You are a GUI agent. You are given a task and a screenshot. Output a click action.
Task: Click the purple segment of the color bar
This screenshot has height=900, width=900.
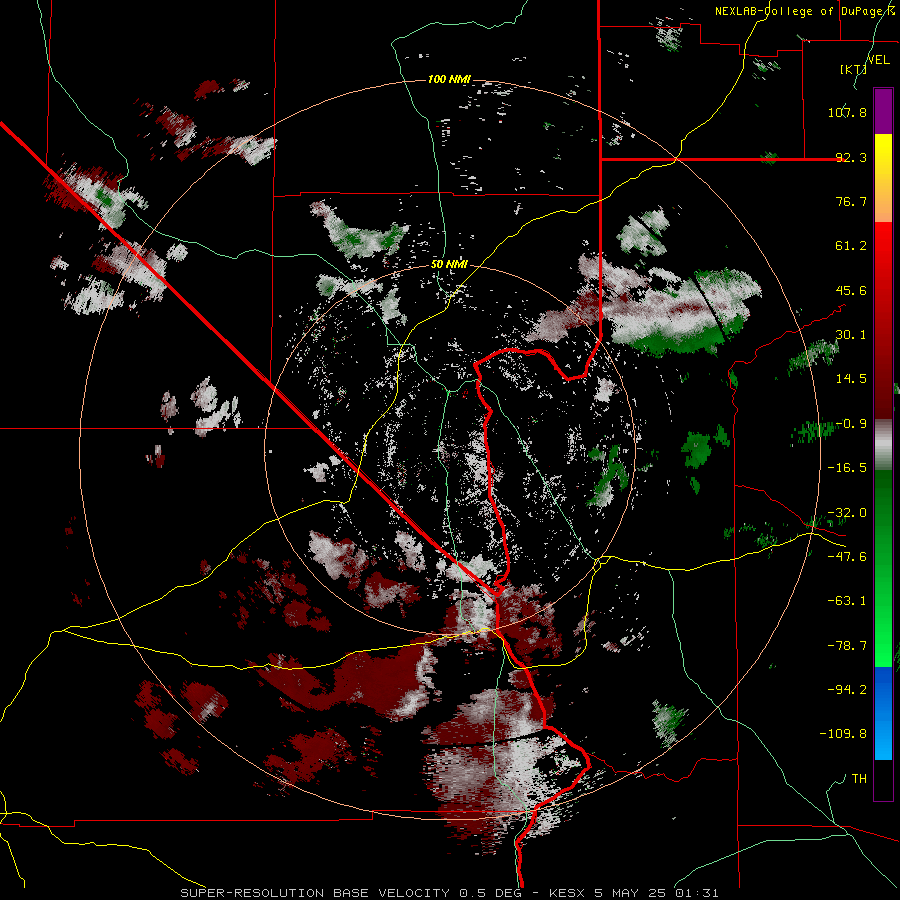(x=883, y=111)
